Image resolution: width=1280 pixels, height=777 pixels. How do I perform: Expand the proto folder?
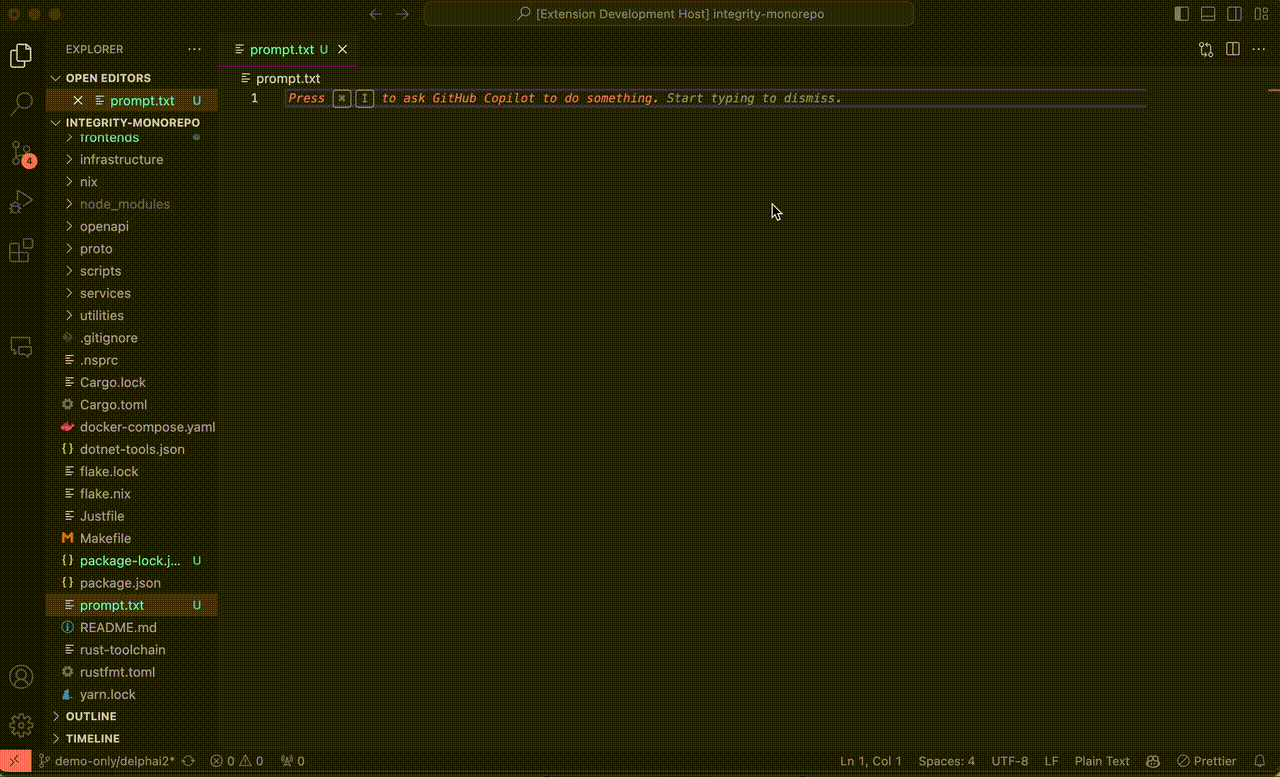coord(131,248)
